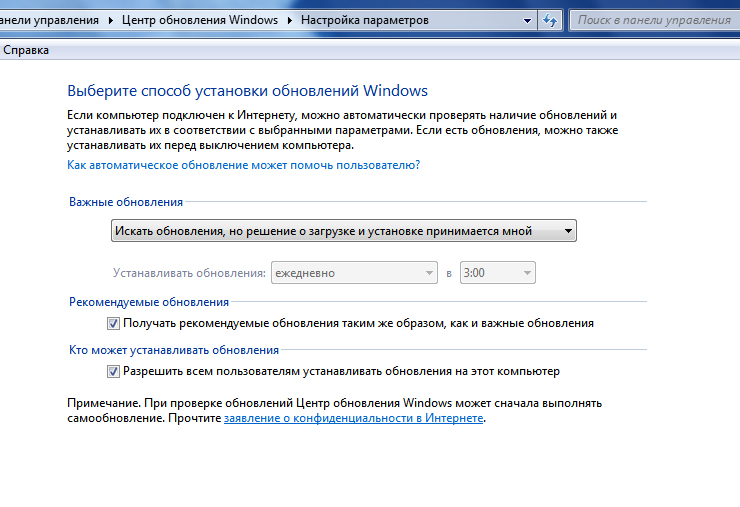The height and width of the screenshot is (507, 740).
Task: Click the Устанавливать обновления: label
Action: [189, 273]
